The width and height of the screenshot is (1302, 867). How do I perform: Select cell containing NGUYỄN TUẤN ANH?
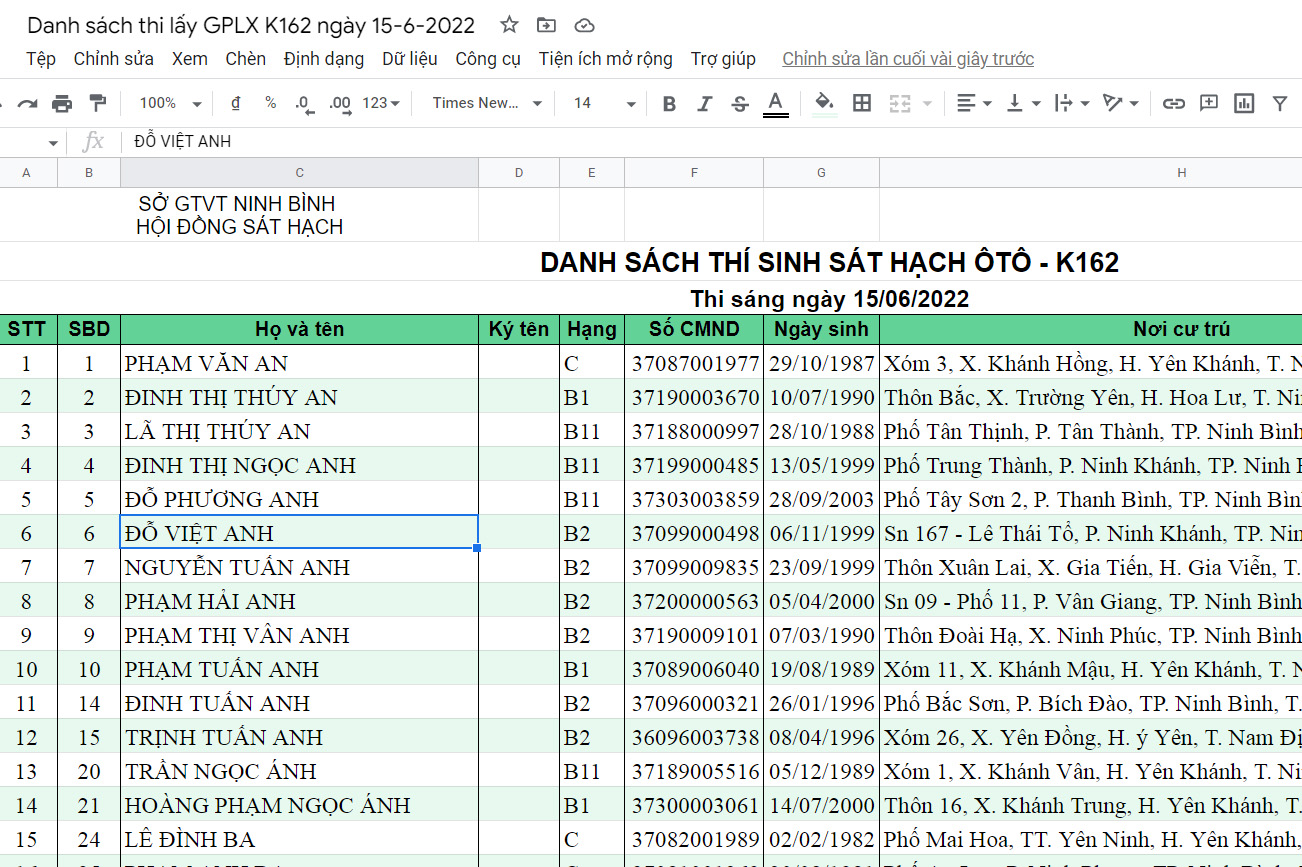coord(299,567)
